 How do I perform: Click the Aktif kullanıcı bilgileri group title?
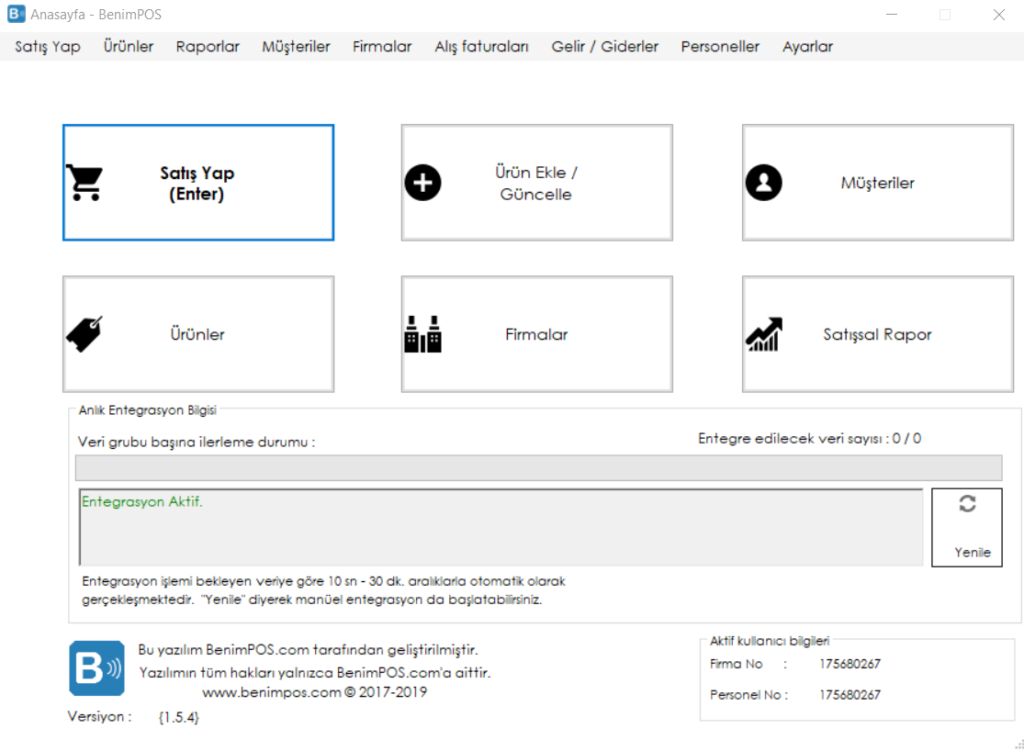(x=769, y=641)
